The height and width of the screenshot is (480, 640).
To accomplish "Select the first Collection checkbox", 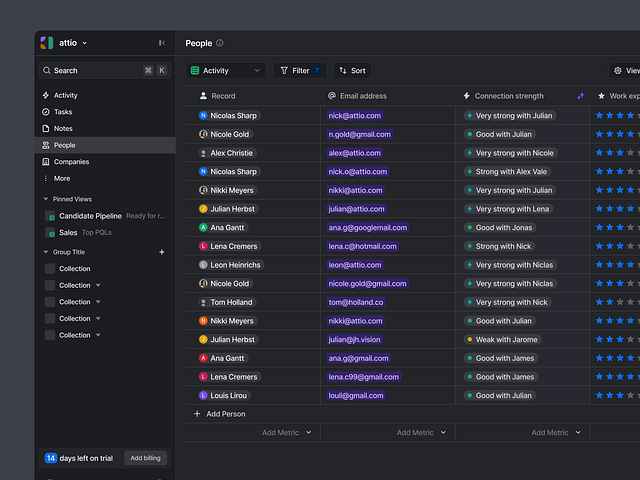I will click(50, 268).
